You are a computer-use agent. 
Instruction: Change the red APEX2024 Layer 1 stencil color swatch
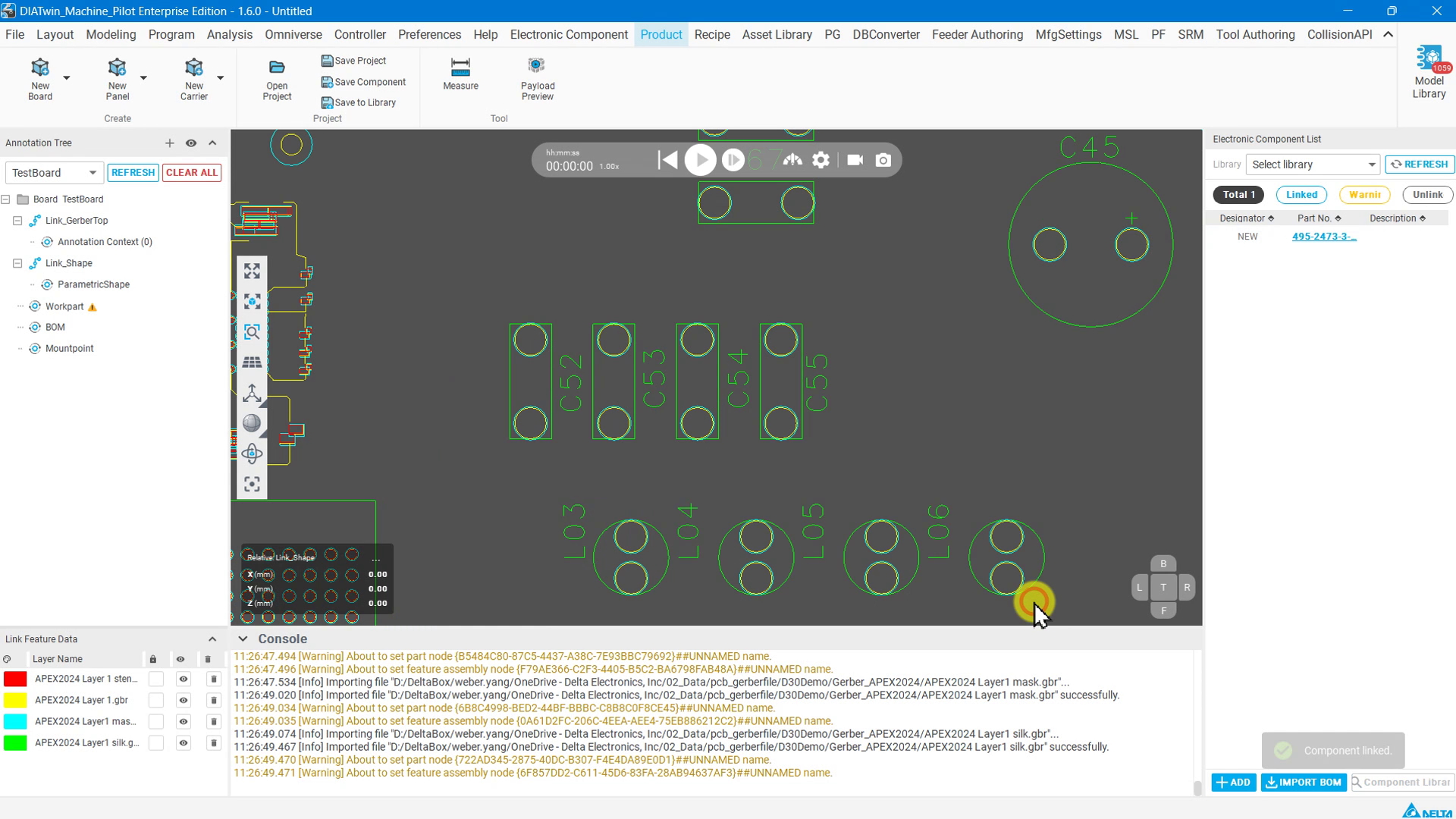pos(15,679)
